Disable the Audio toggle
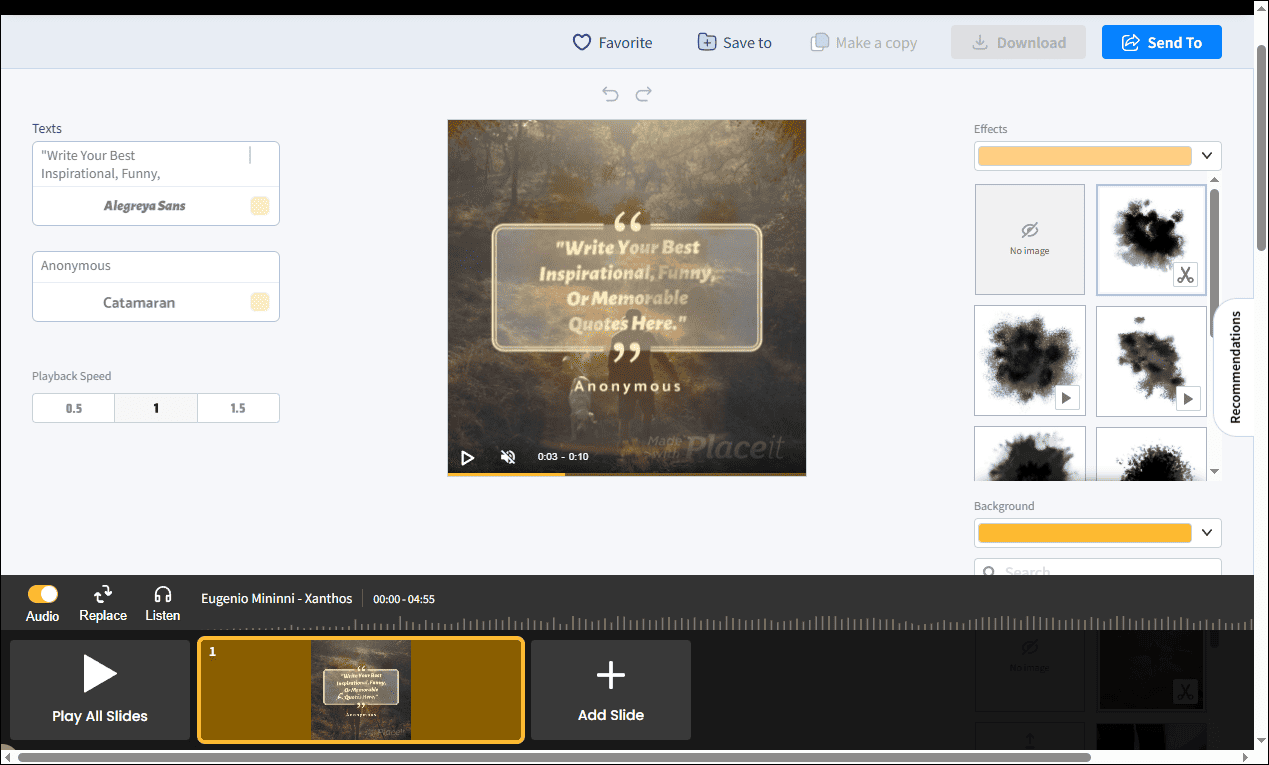Image resolution: width=1269 pixels, height=765 pixels. pos(43,594)
